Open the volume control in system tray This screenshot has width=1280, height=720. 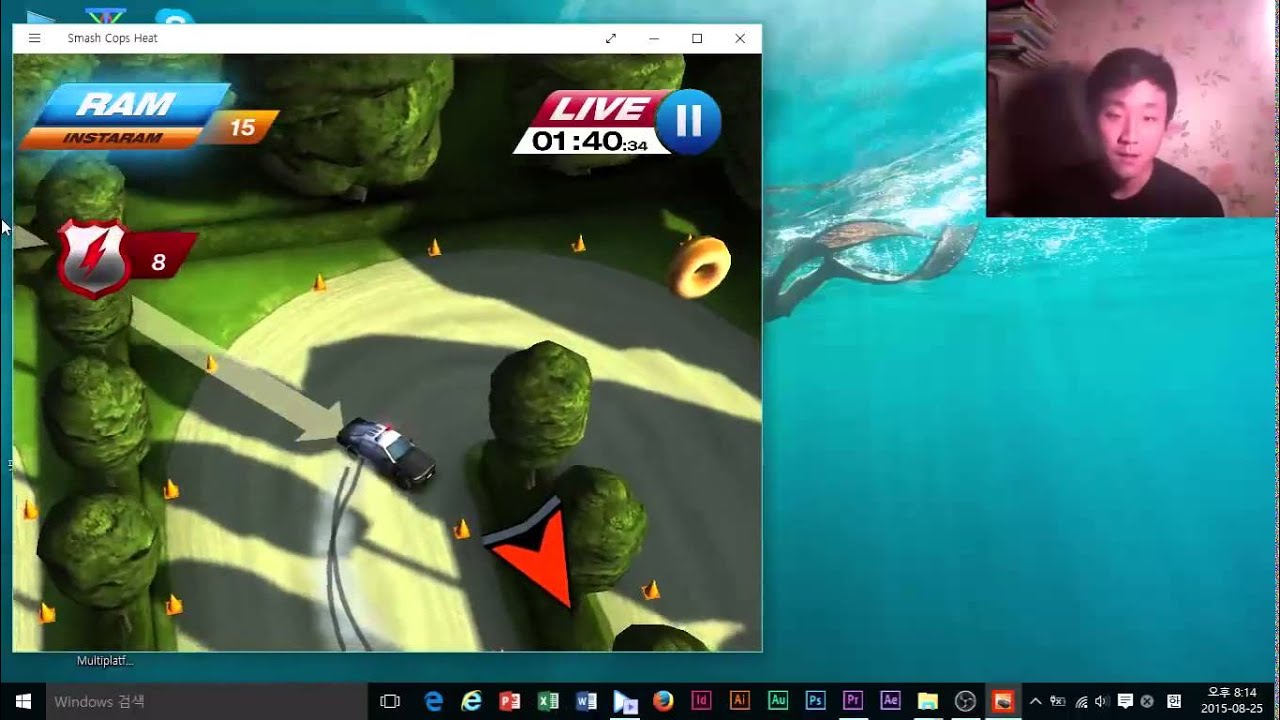pos(1101,701)
